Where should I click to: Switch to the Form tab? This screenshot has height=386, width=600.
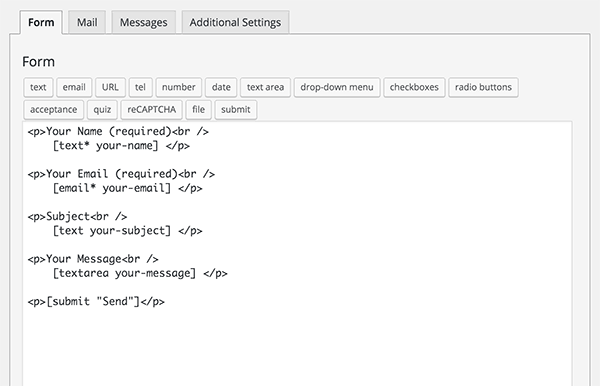pos(41,22)
